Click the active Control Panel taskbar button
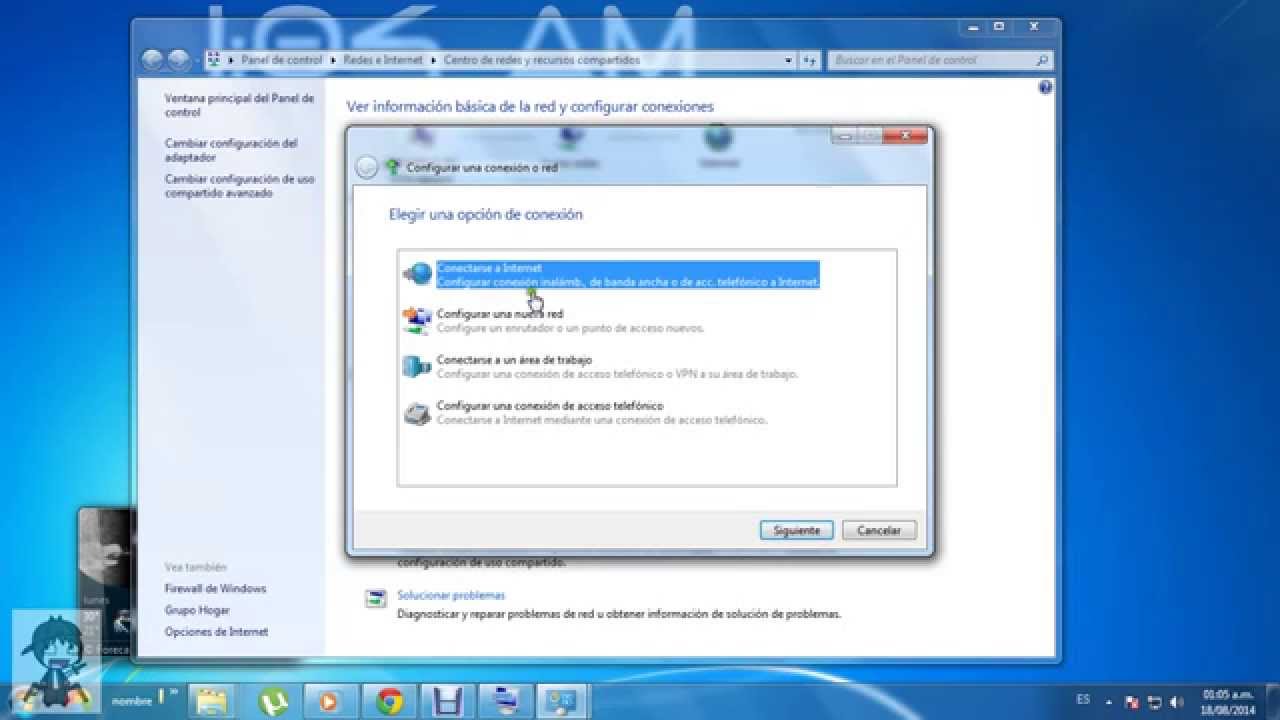 tap(563, 701)
